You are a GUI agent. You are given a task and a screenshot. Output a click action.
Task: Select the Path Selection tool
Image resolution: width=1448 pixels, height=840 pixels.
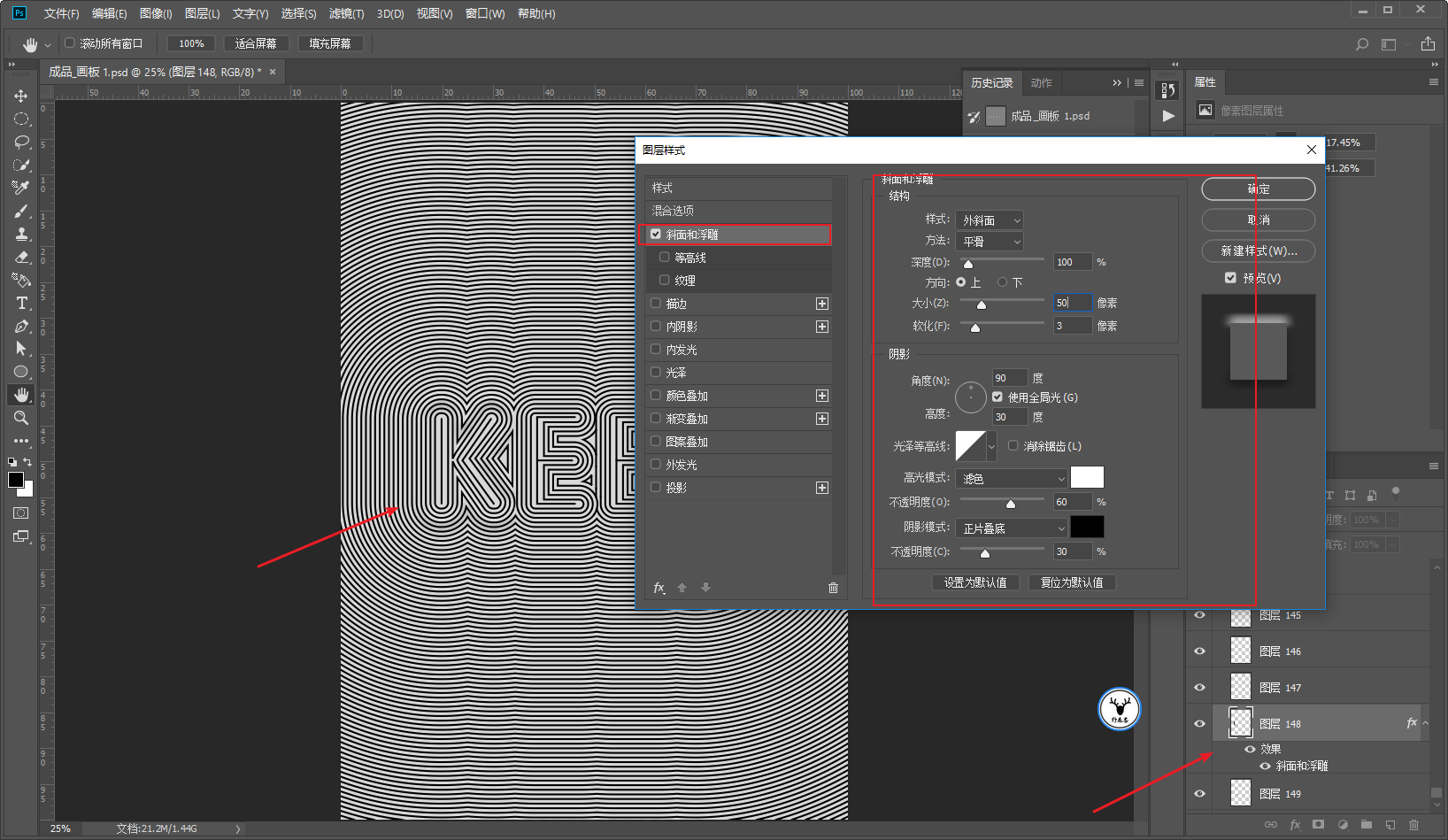(21, 349)
